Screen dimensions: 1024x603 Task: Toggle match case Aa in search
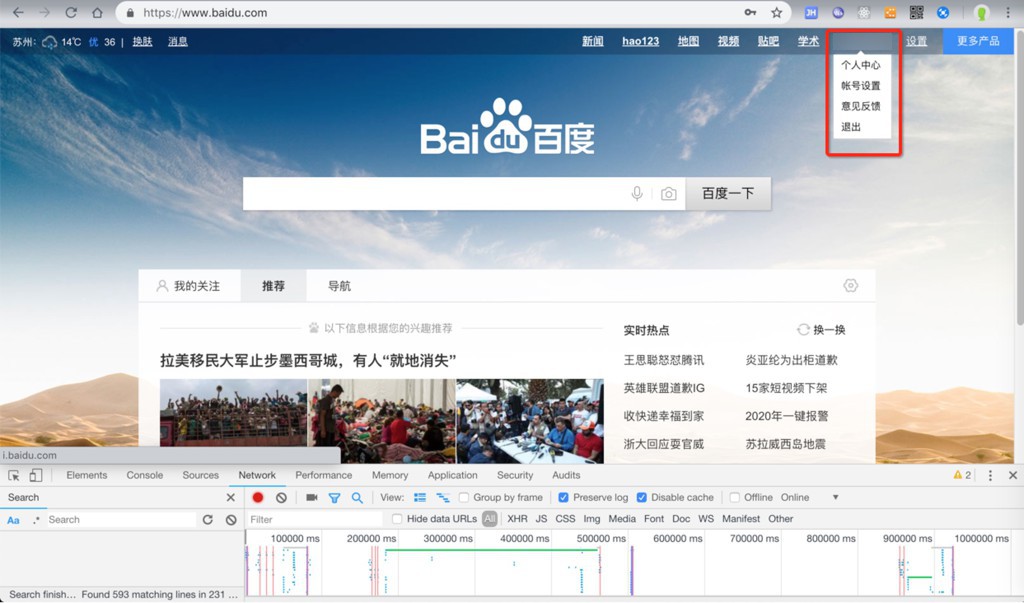pyautogui.click(x=13, y=520)
